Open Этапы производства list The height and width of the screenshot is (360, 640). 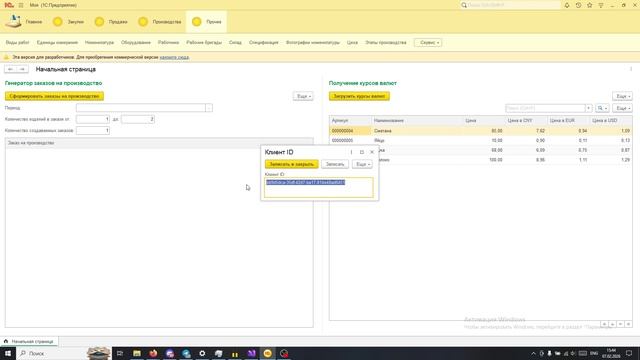pyautogui.click(x=386, y=42)
